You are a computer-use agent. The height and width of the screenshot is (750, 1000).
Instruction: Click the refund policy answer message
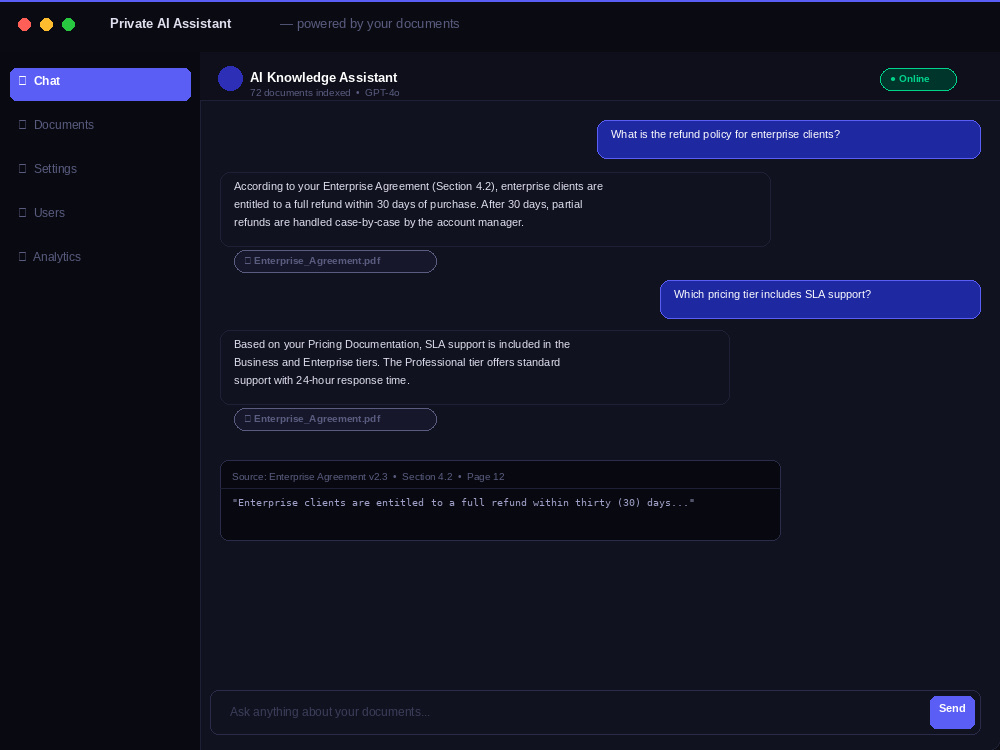coord(495,209)
